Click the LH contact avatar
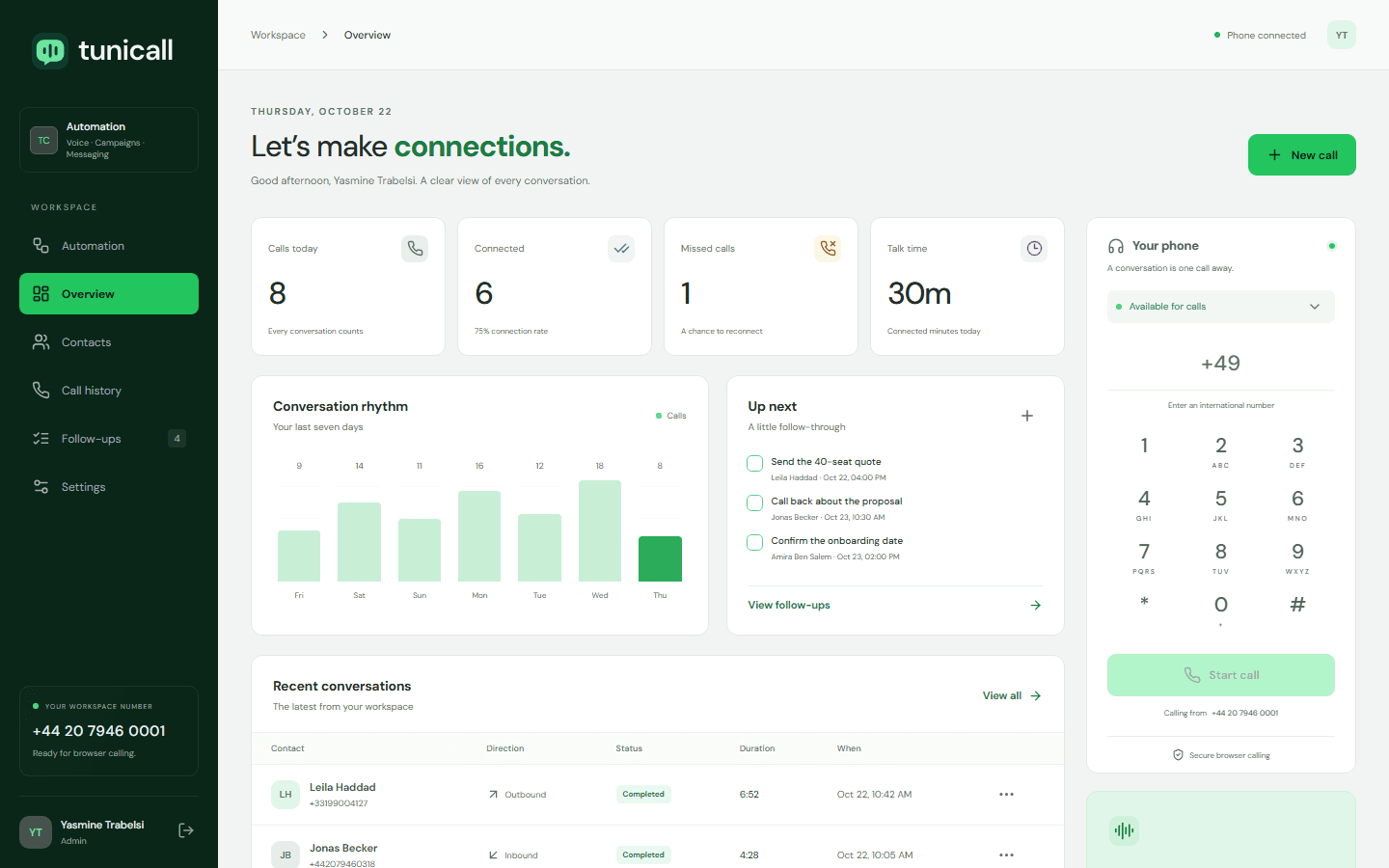Image resolution: width=1389 pixels, height=868 pixels. click(x=286, y=795)
